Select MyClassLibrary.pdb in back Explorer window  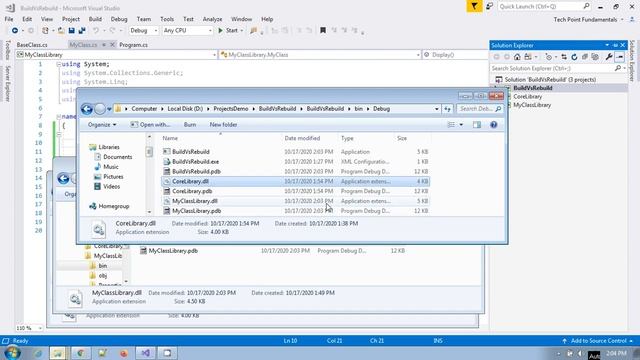[173, 251]
